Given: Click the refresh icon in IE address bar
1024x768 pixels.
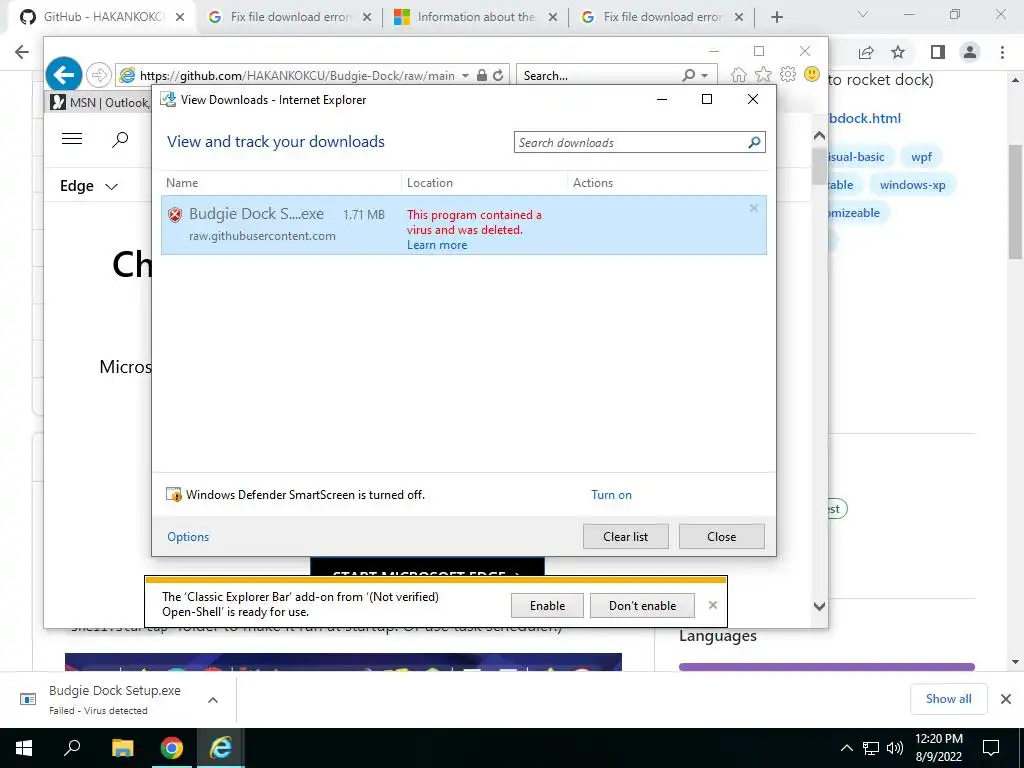Looking at the screenshot, I should point(498,75).
